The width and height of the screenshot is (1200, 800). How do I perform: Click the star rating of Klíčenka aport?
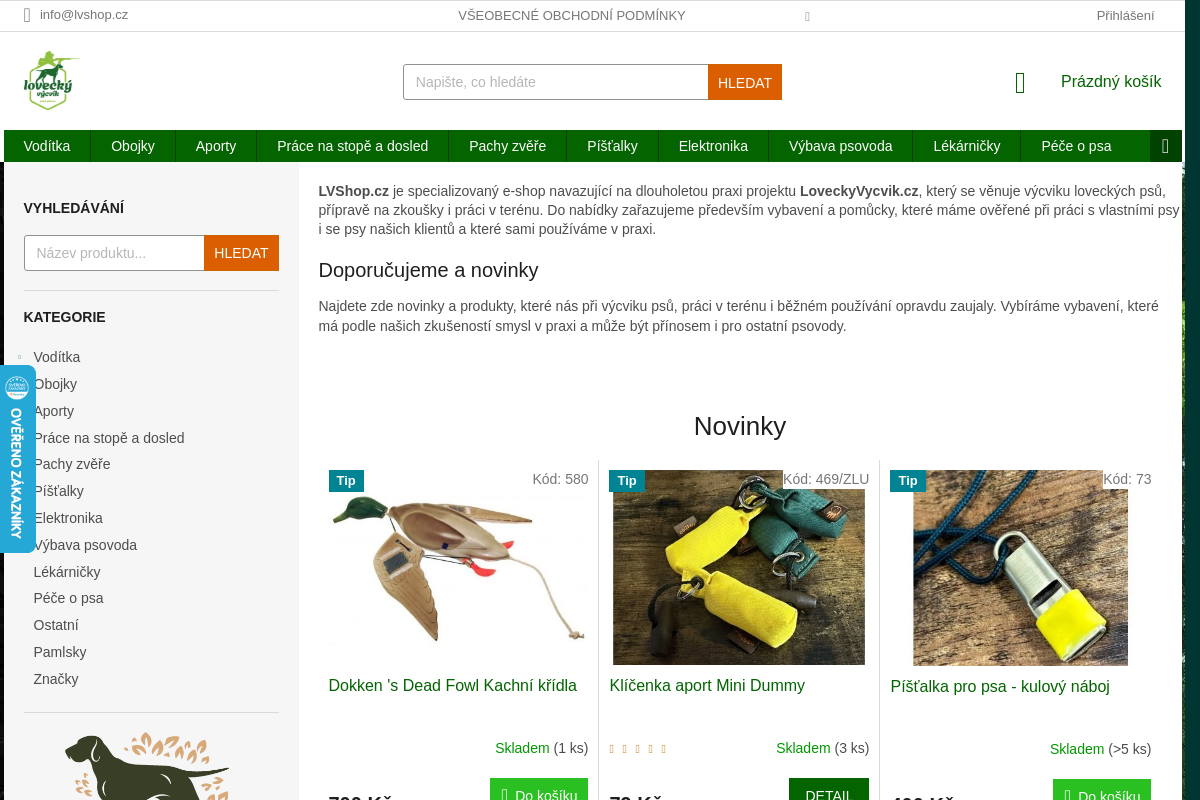coord(638,748)
